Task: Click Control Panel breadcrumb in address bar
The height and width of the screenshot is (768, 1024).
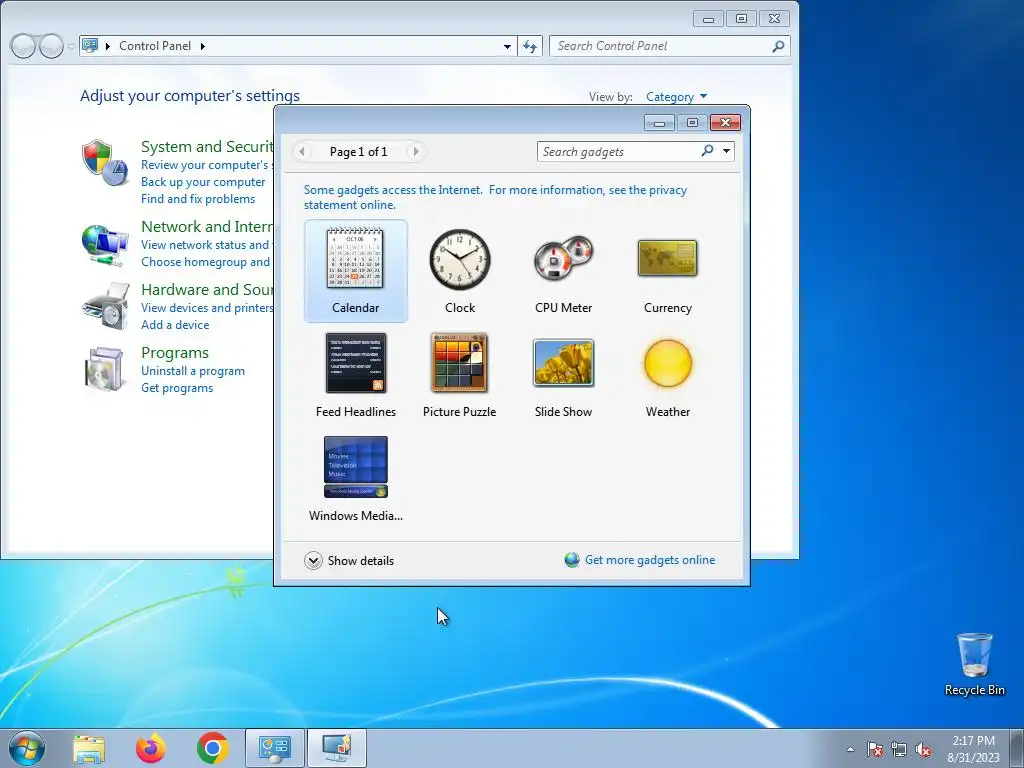Action: tap(155, 46)
